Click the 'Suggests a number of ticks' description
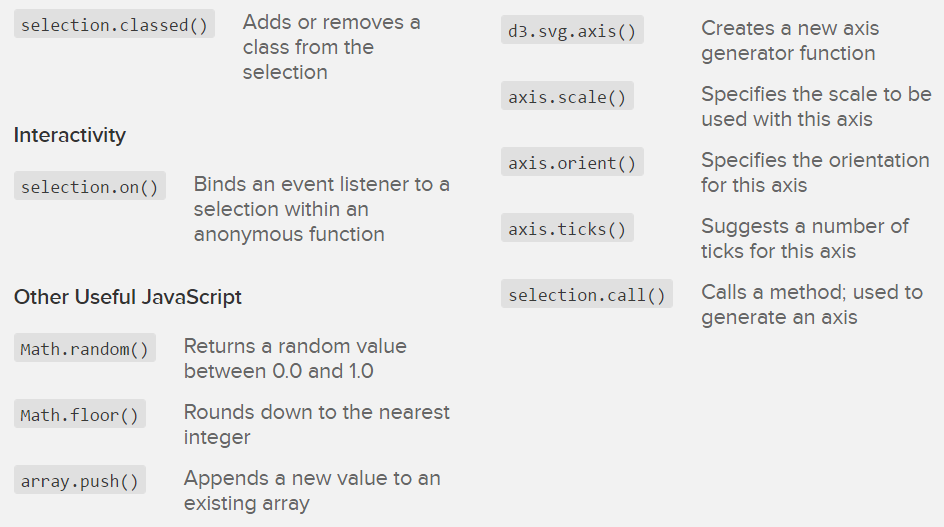944x527 pixels. click(804, 239)
